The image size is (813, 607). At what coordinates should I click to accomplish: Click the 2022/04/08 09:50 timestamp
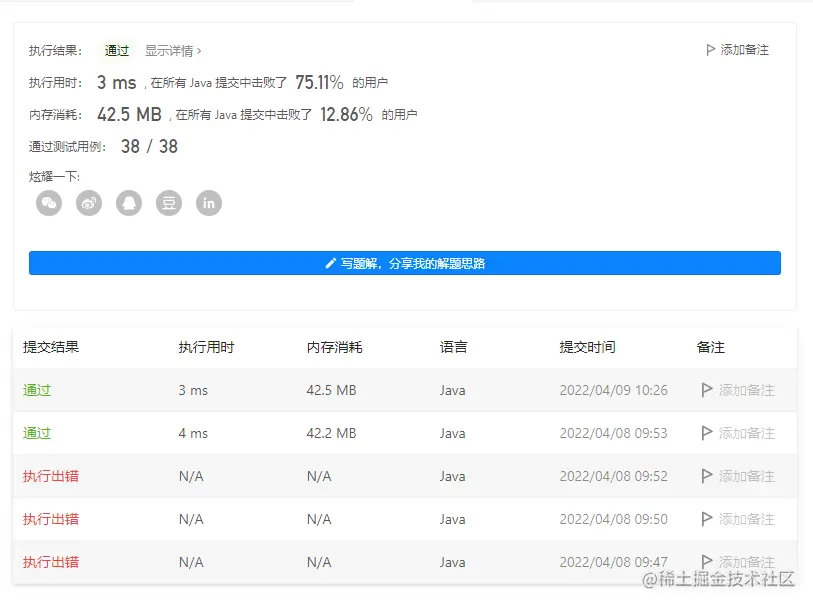pyautogui.click(x=613, y=519)
